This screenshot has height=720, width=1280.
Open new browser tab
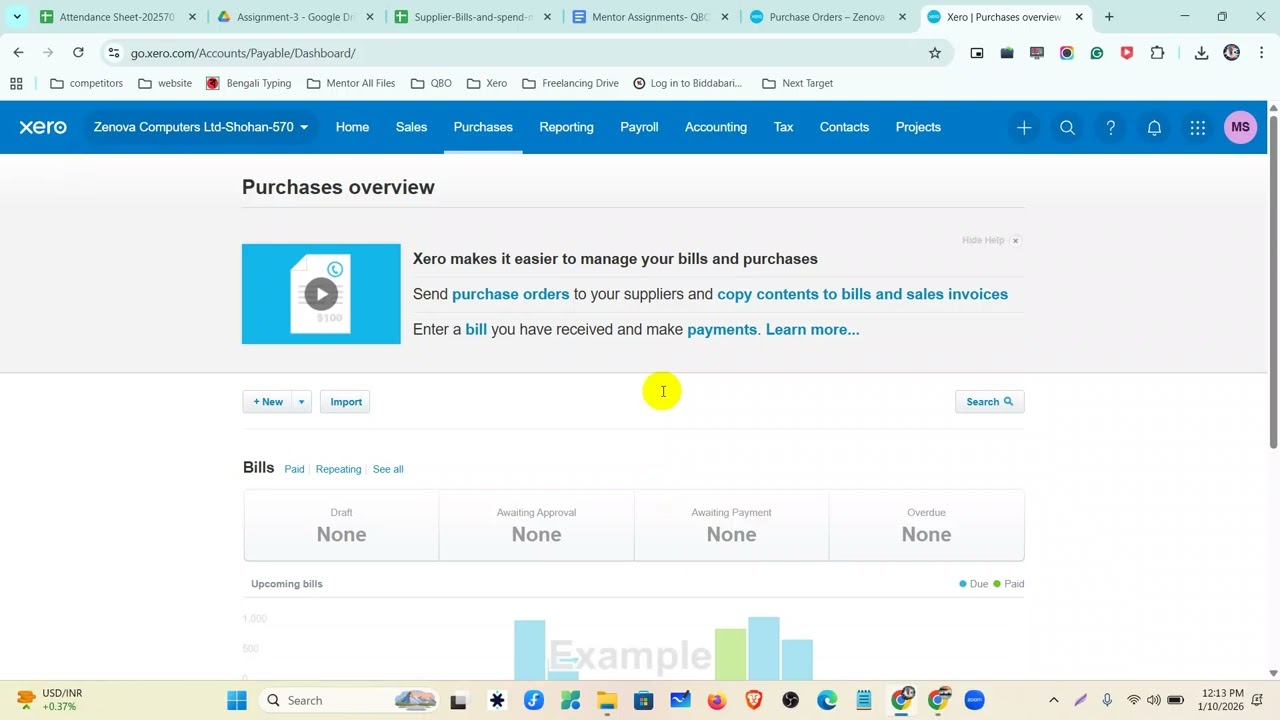point(1108,17)
